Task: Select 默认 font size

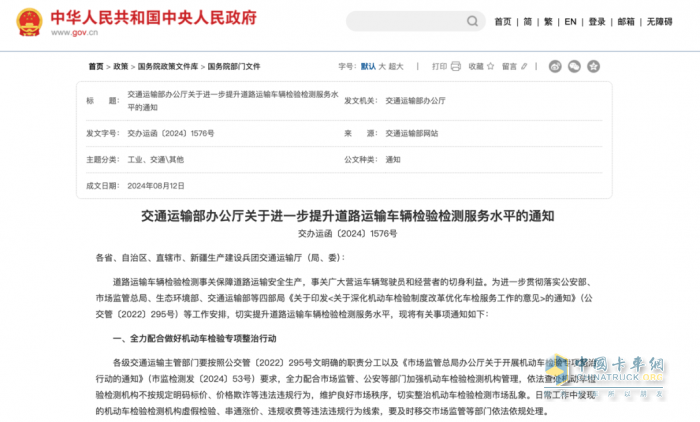Action: coord(368,67)
